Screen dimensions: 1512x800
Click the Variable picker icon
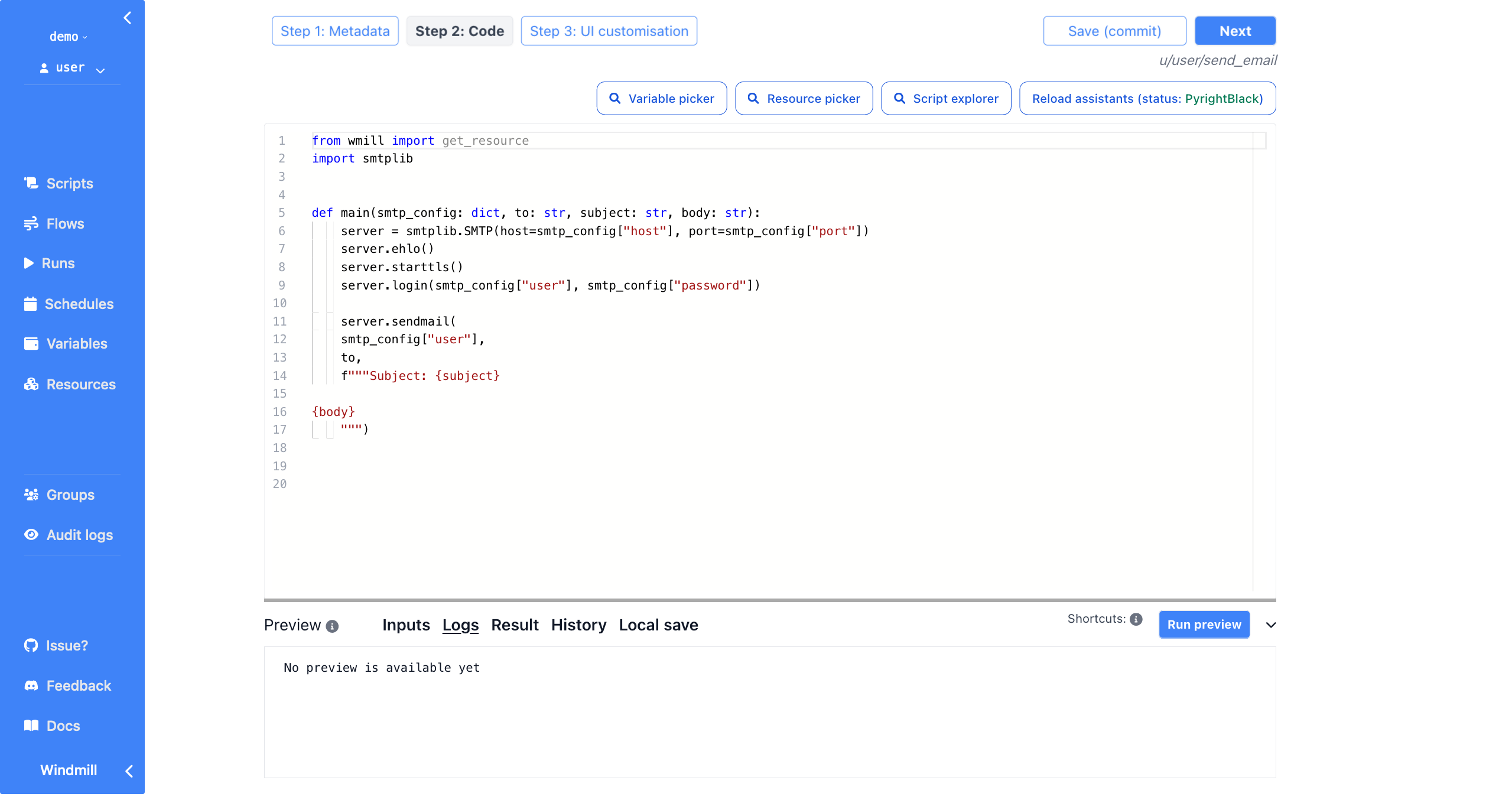pos(614,98)
